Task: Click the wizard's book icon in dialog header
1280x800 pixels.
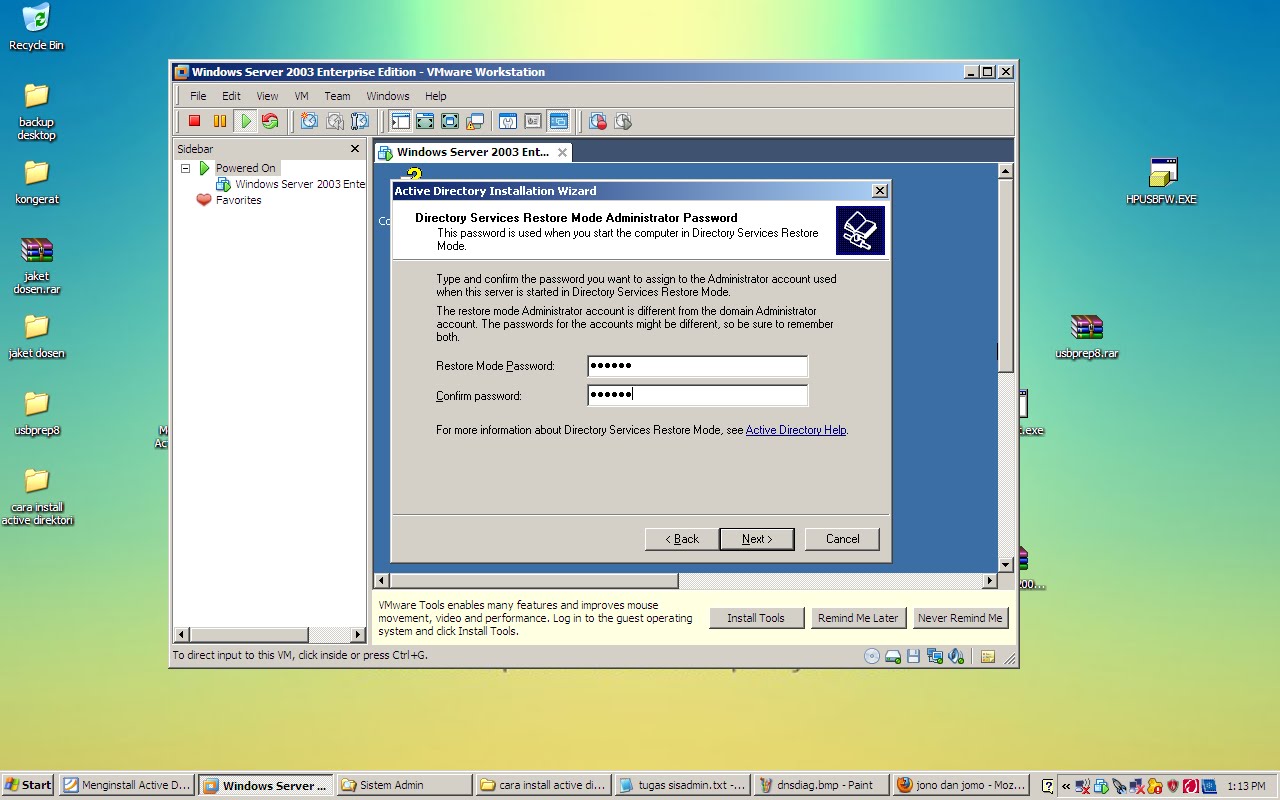Action: tap(860, 230)
